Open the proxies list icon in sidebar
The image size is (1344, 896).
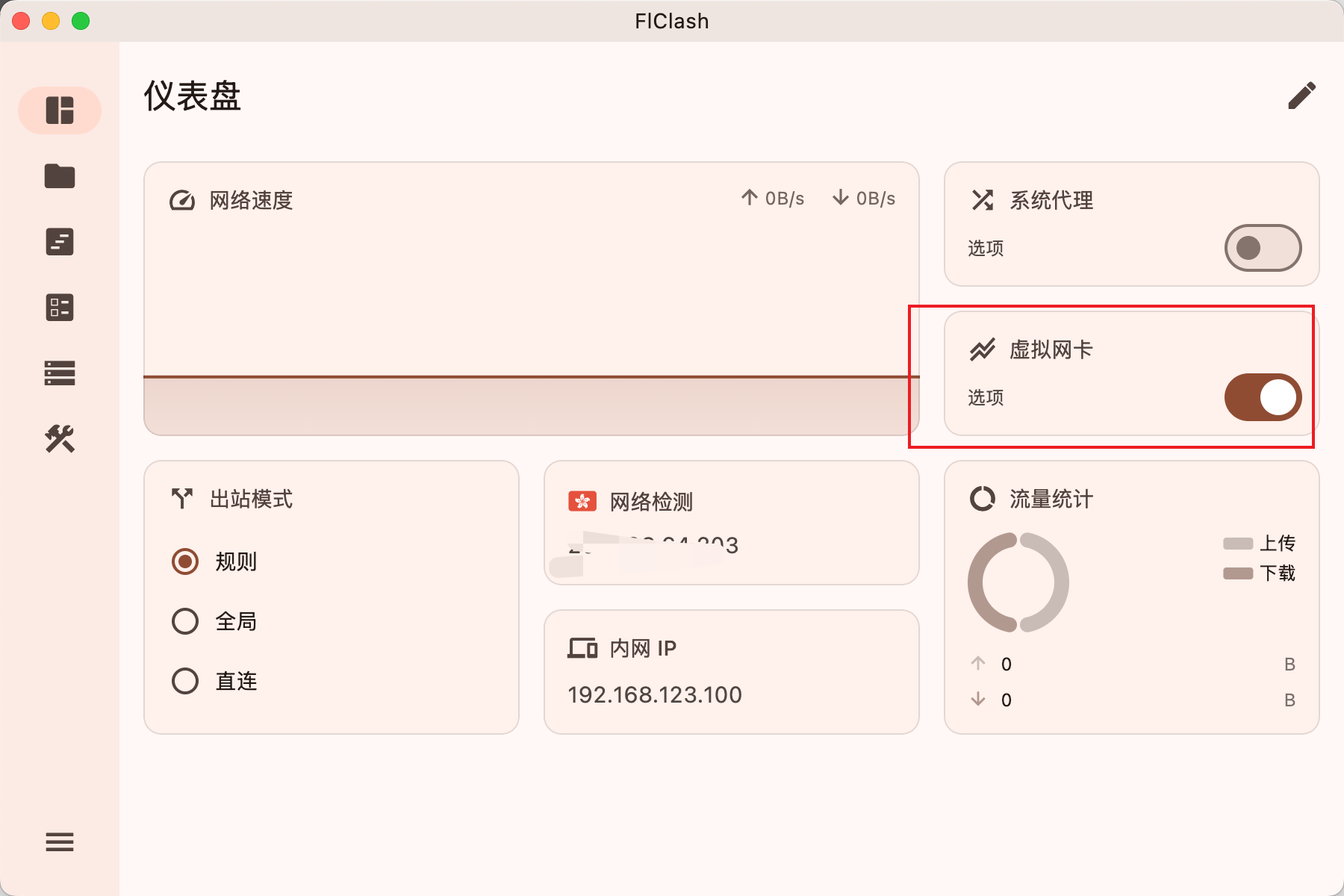[x=60, y=308]
